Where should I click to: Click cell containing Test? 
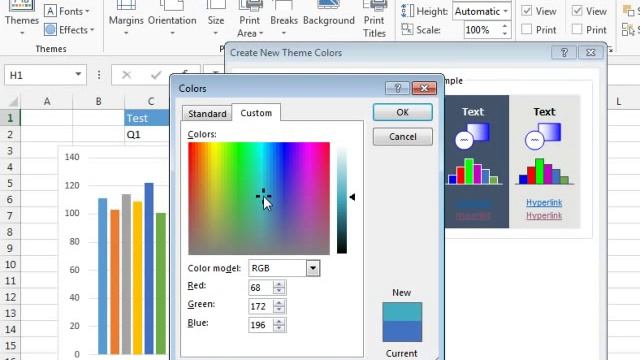147,118
